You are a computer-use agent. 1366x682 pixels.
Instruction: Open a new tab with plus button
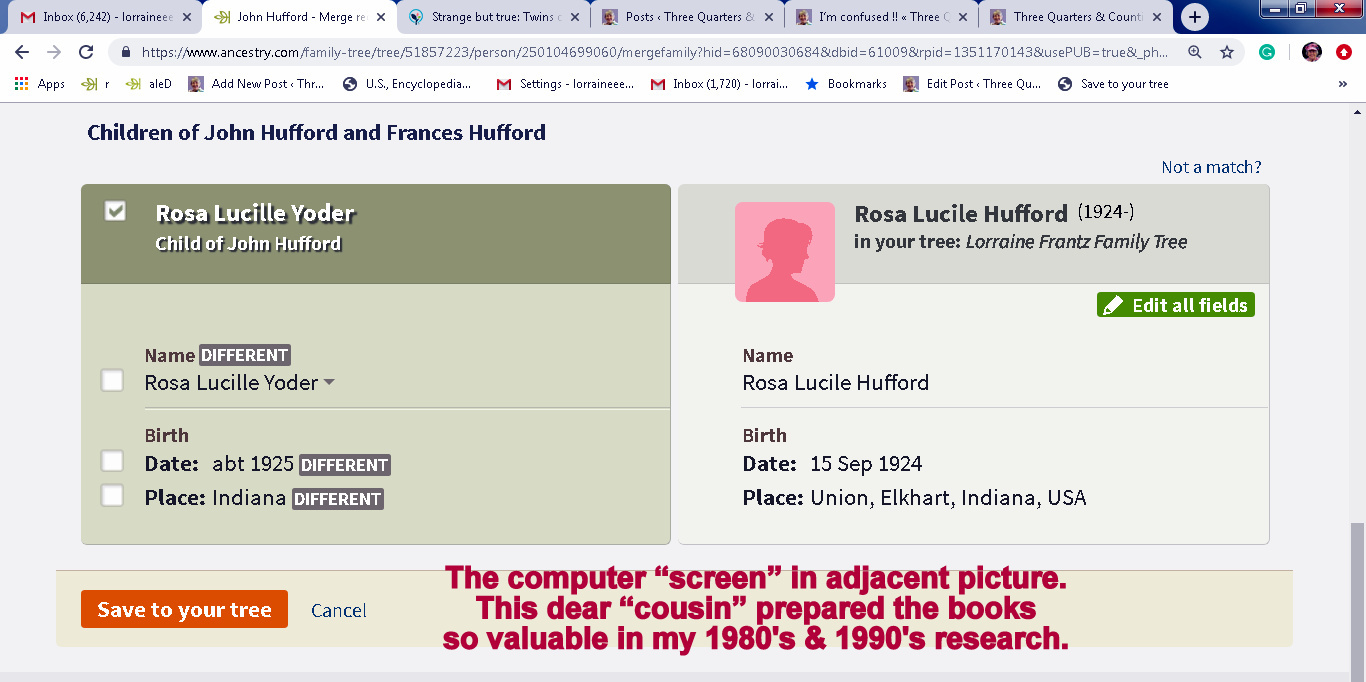[x=1195, y=17]
